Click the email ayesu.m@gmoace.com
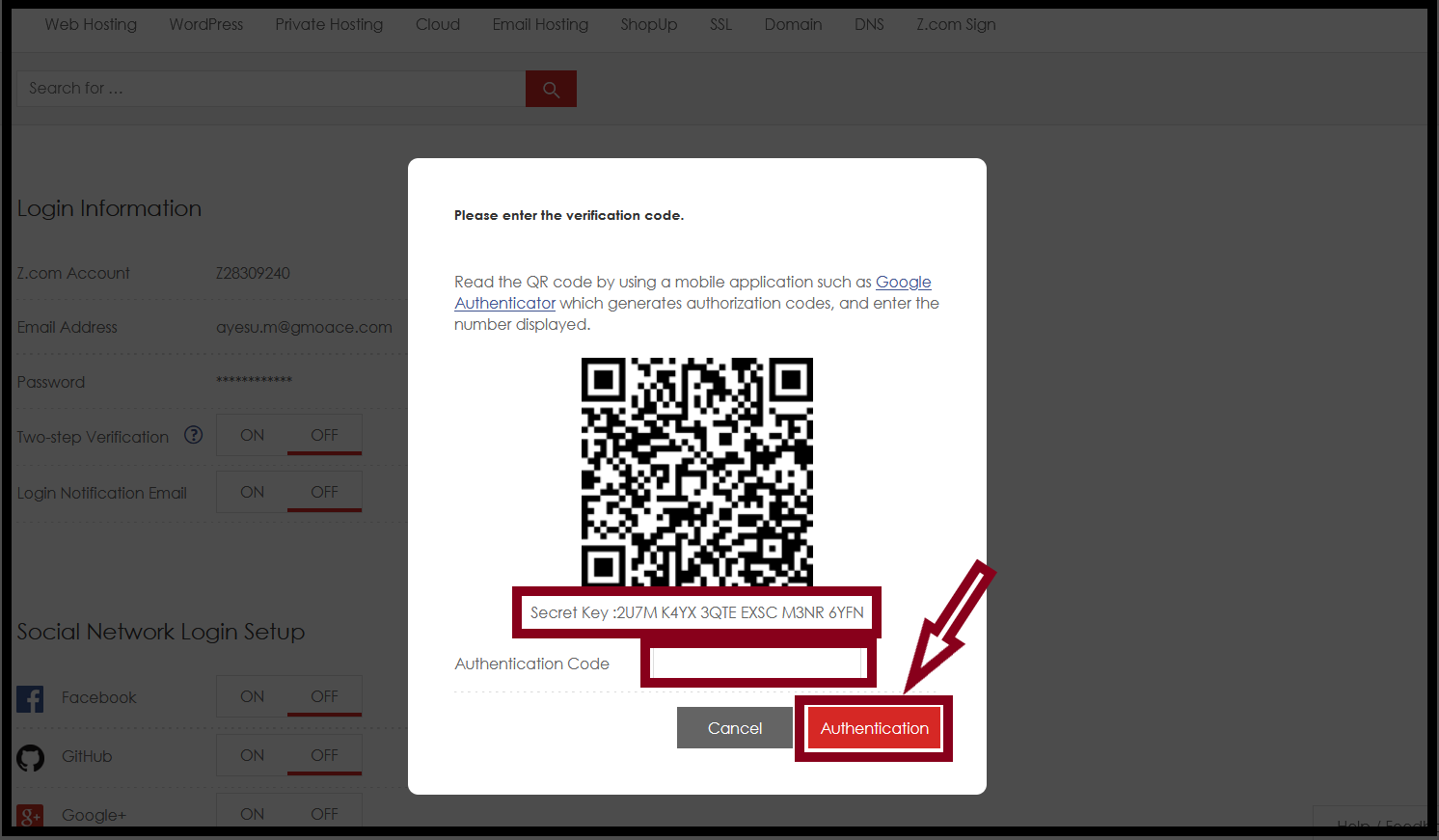1439x840 pixels. (x=304, y=327)
